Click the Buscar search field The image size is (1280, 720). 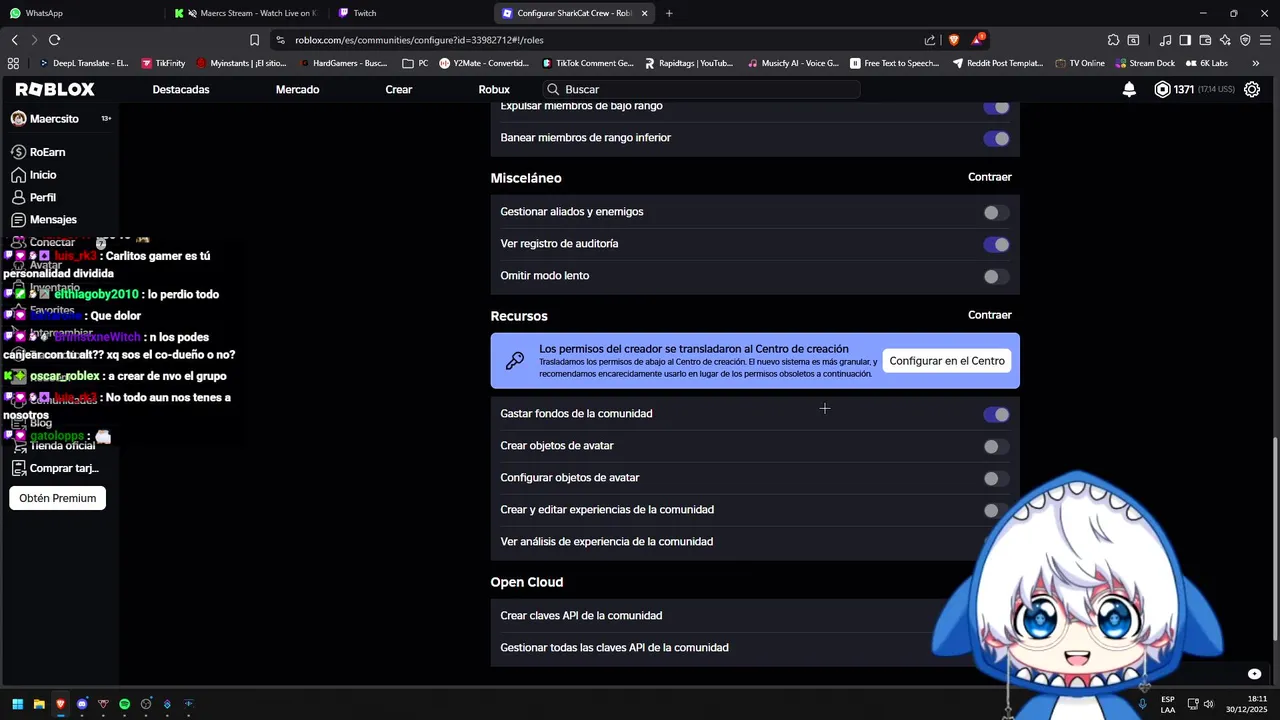[702, 89]
